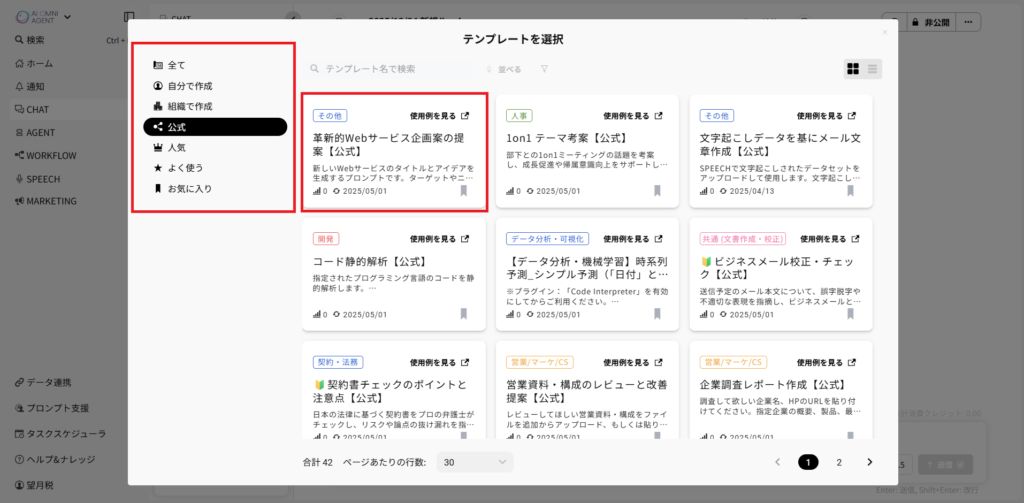Open the 並べる sort control
Image resolution: width=1024 pixels, height=503 pixels.
pos(504,69)
